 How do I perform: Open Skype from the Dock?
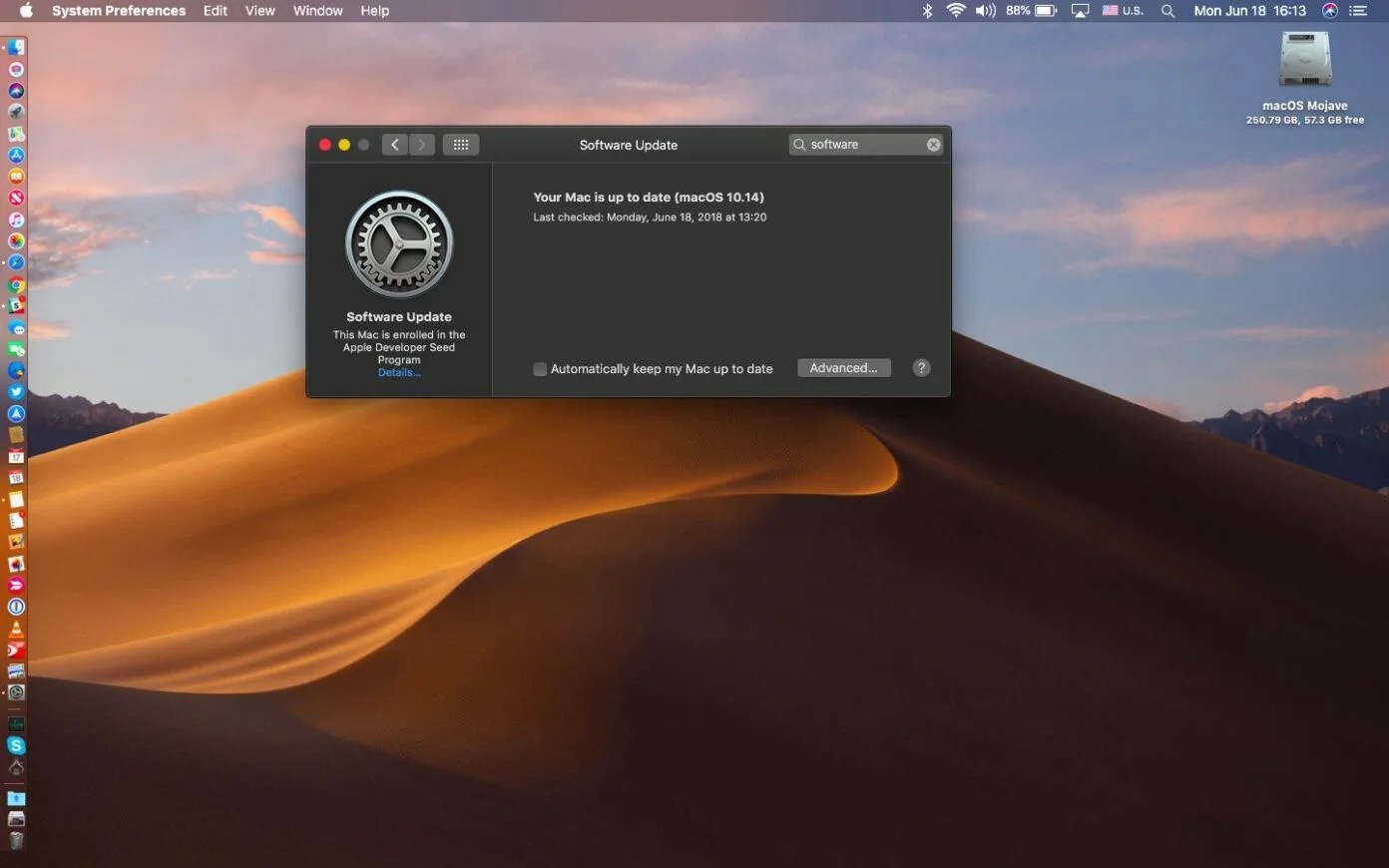(x=15, y=744)
